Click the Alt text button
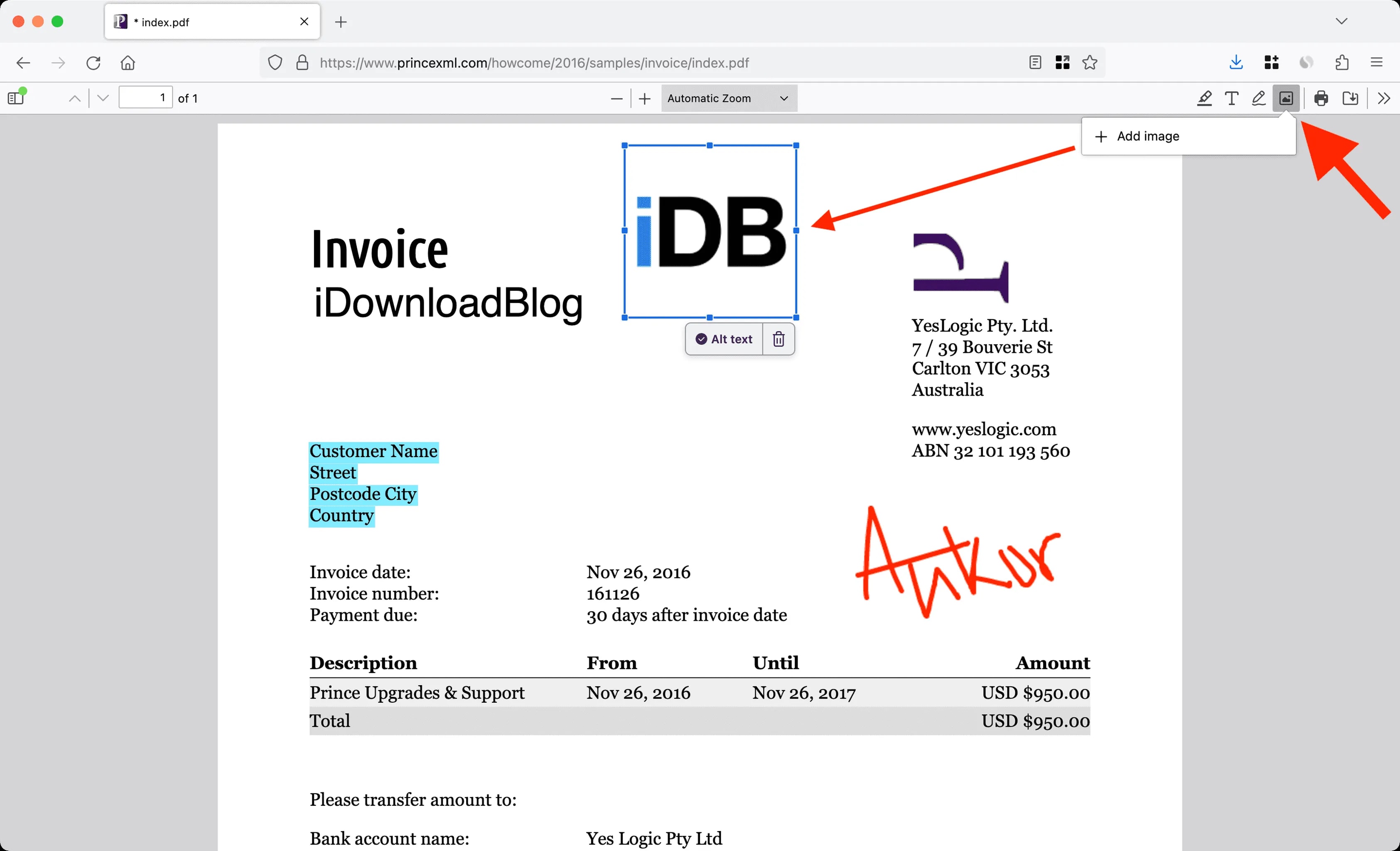 pyautogui.click(x=723, y=339)
